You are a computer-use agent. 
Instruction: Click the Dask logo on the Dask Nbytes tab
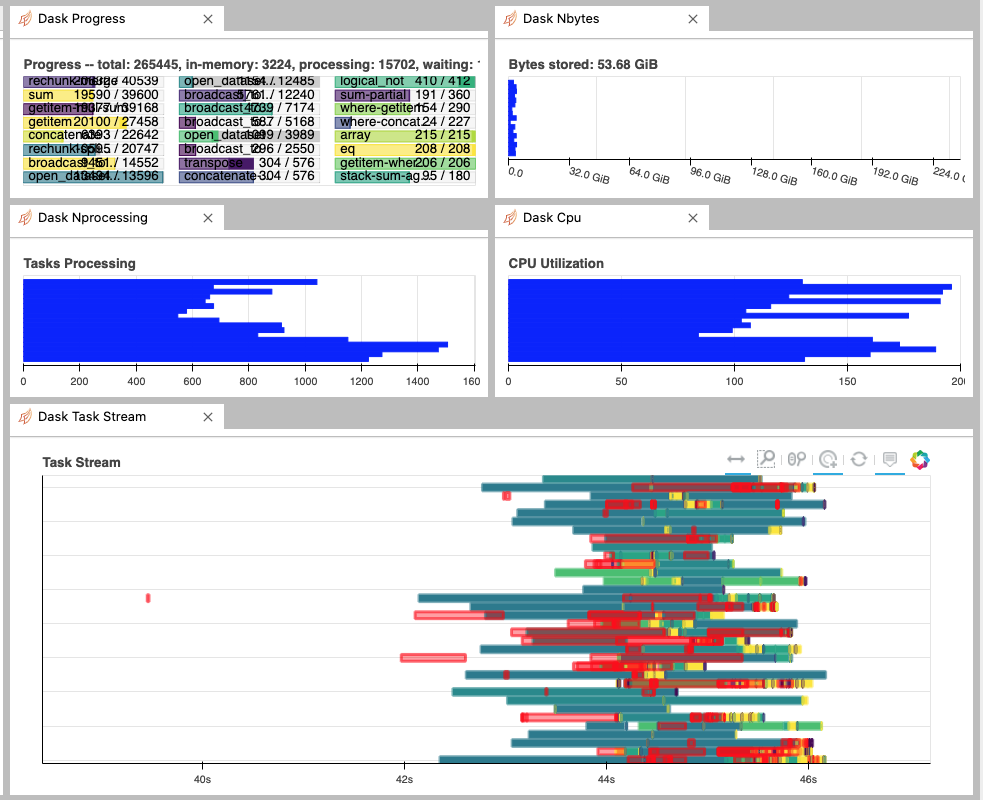[x=510, y=19]
